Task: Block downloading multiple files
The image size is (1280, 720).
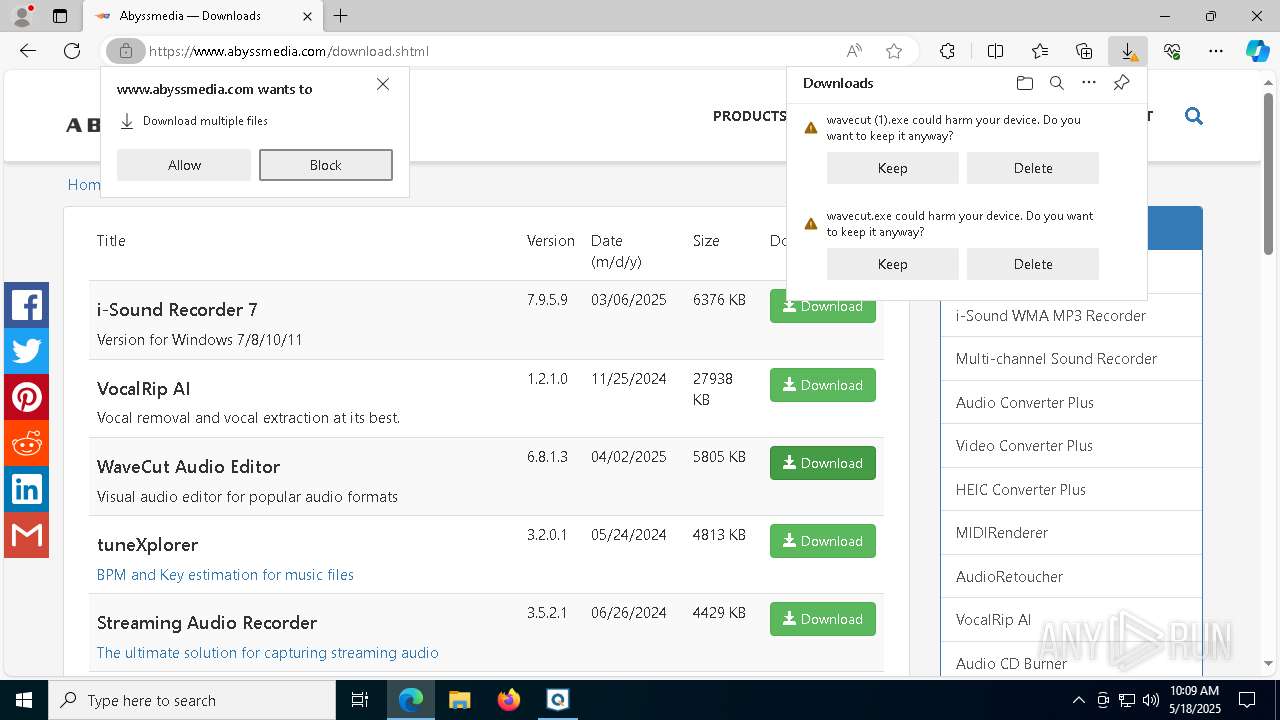Action: pos(326,165)
